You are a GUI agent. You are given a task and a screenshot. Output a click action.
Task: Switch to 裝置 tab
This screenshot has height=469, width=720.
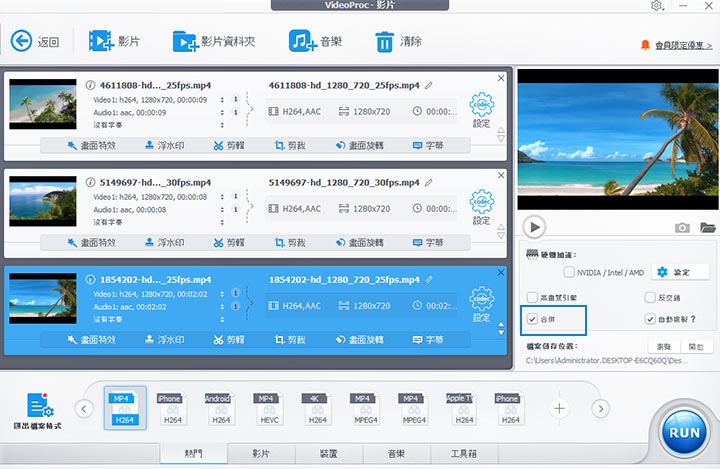[x=328, y=453]
